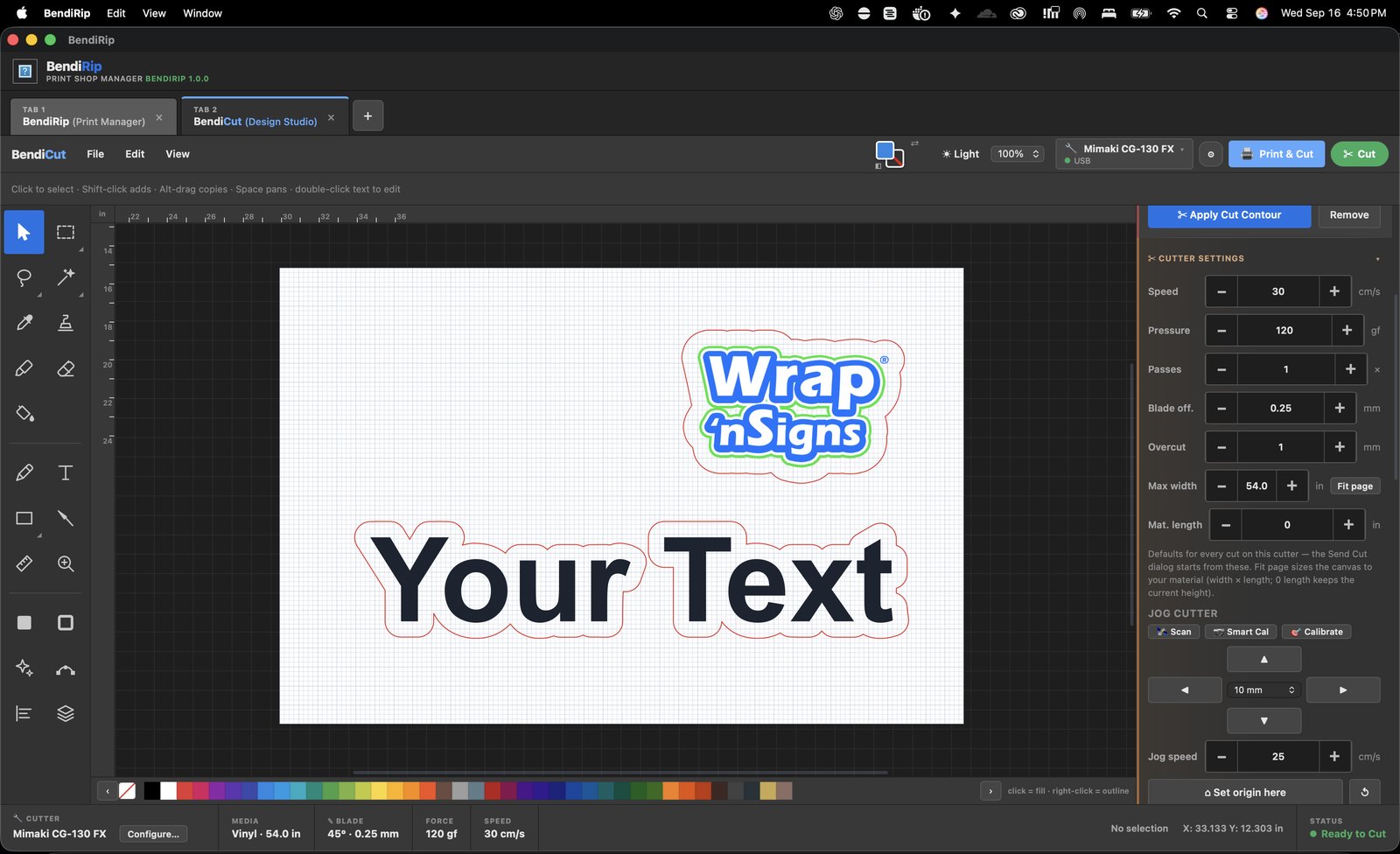Select the arrow selection tool
This screenshot has height=854, width=1400.
pos(24,232)
